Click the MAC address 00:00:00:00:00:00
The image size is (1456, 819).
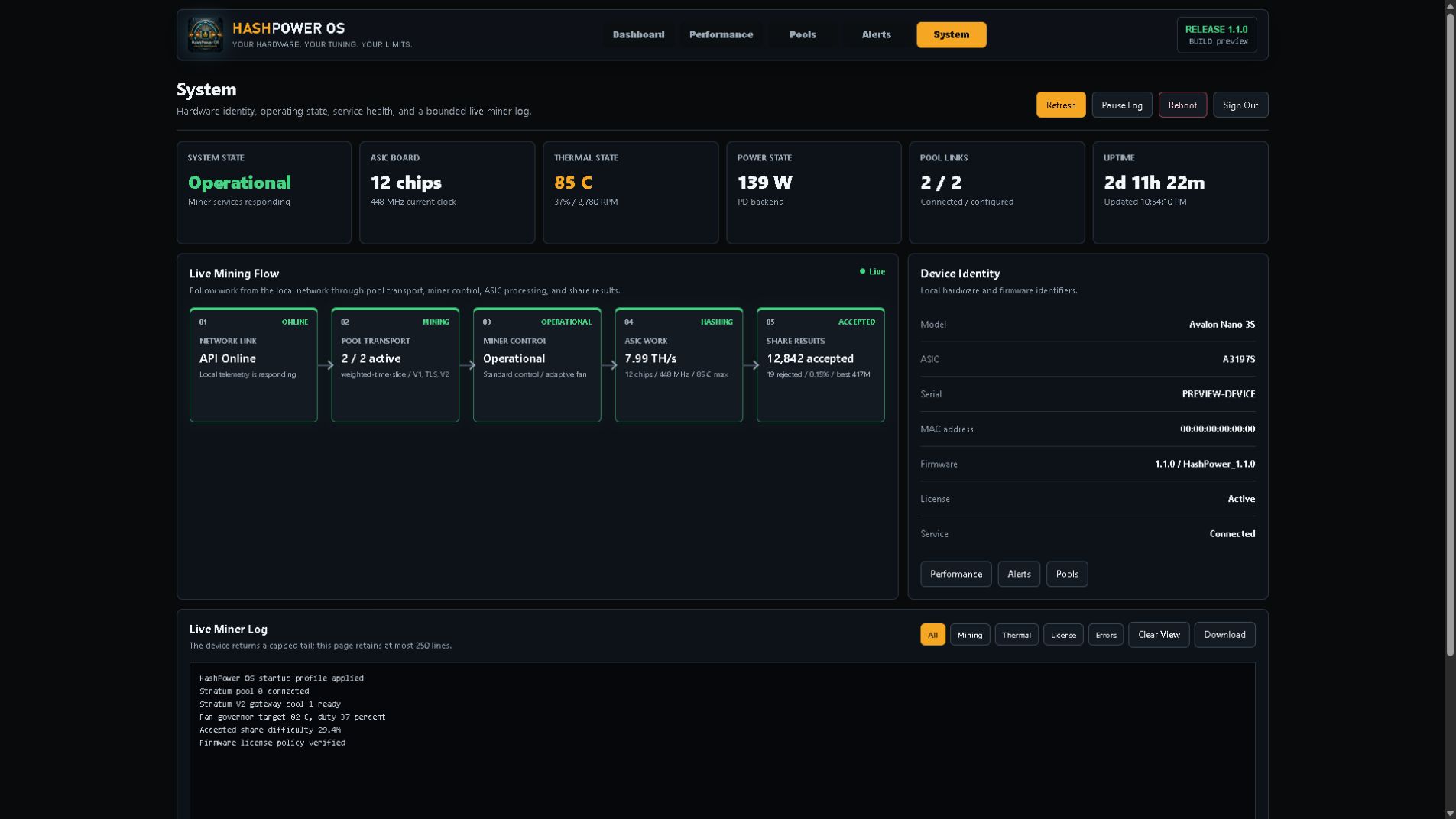[x=1217, y=429]
